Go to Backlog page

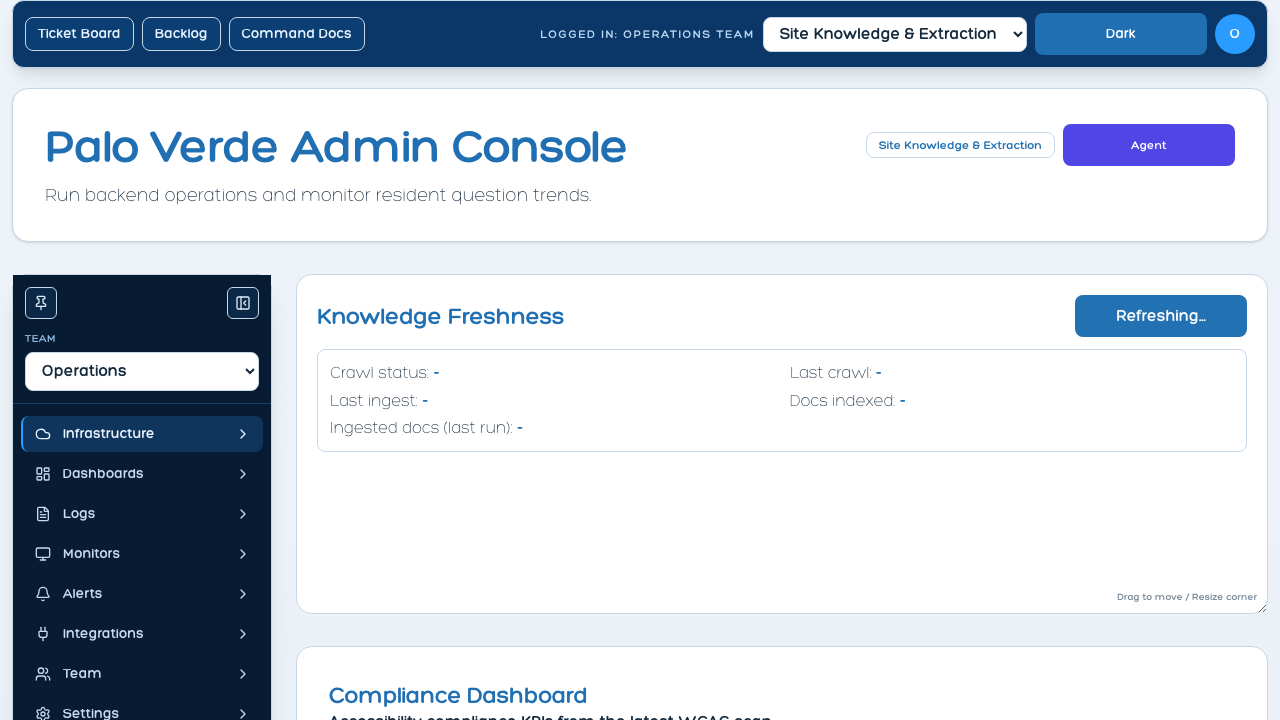(x=181, y=34)
